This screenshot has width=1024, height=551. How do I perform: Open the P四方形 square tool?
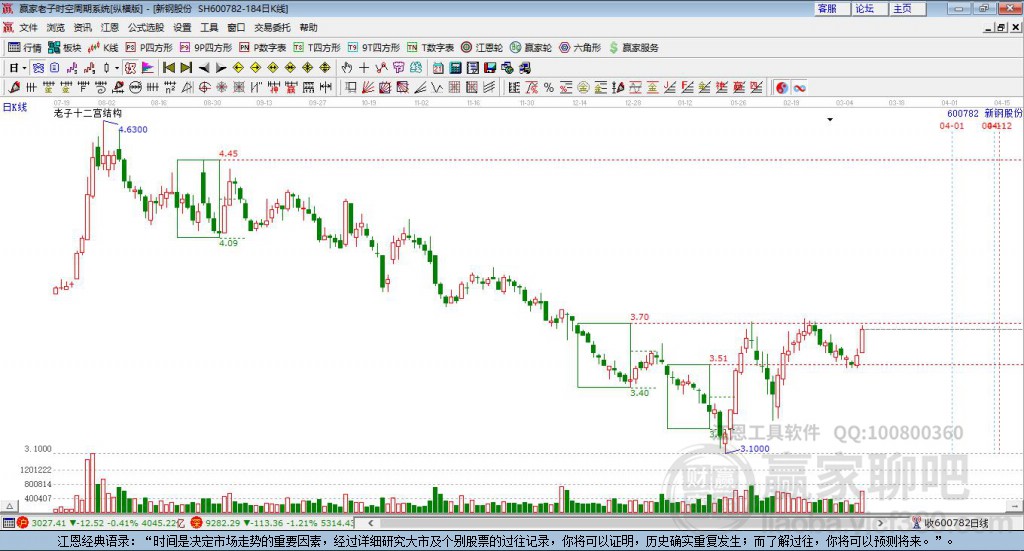(x=149, y=48)
